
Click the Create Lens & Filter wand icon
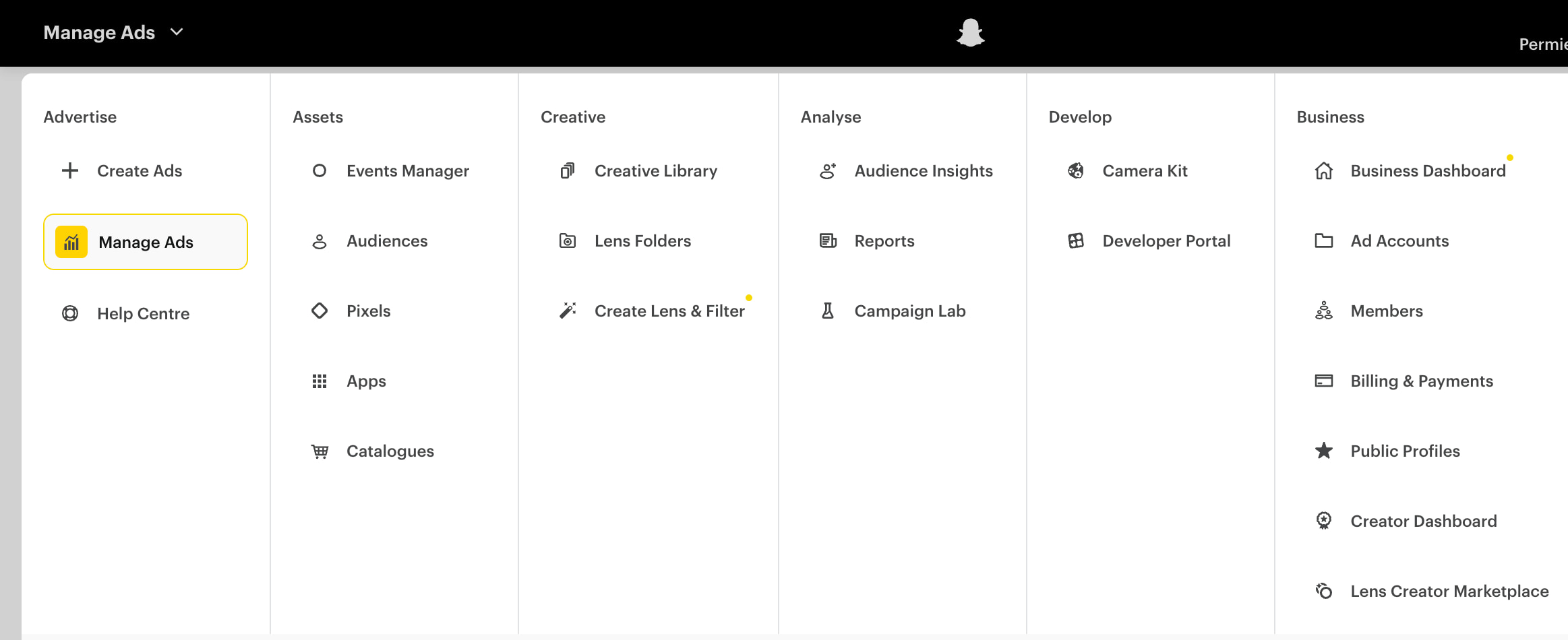pyautogui.click(x=567, y=311)
